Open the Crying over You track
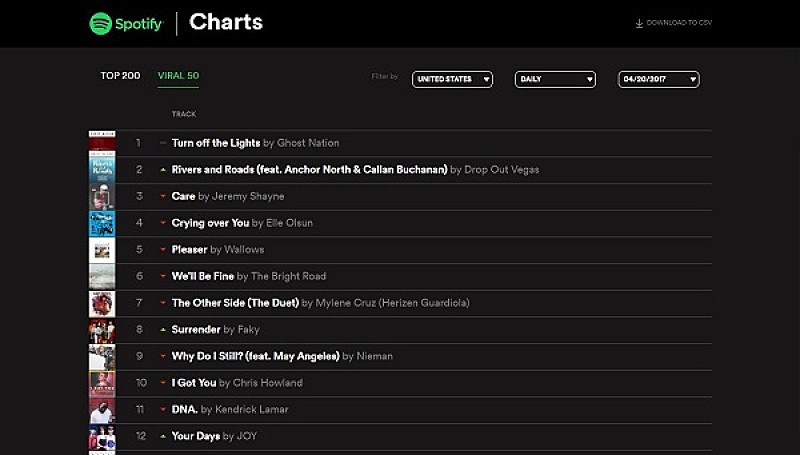The width and height of the screenshot is (800, 455). (211, 223)
